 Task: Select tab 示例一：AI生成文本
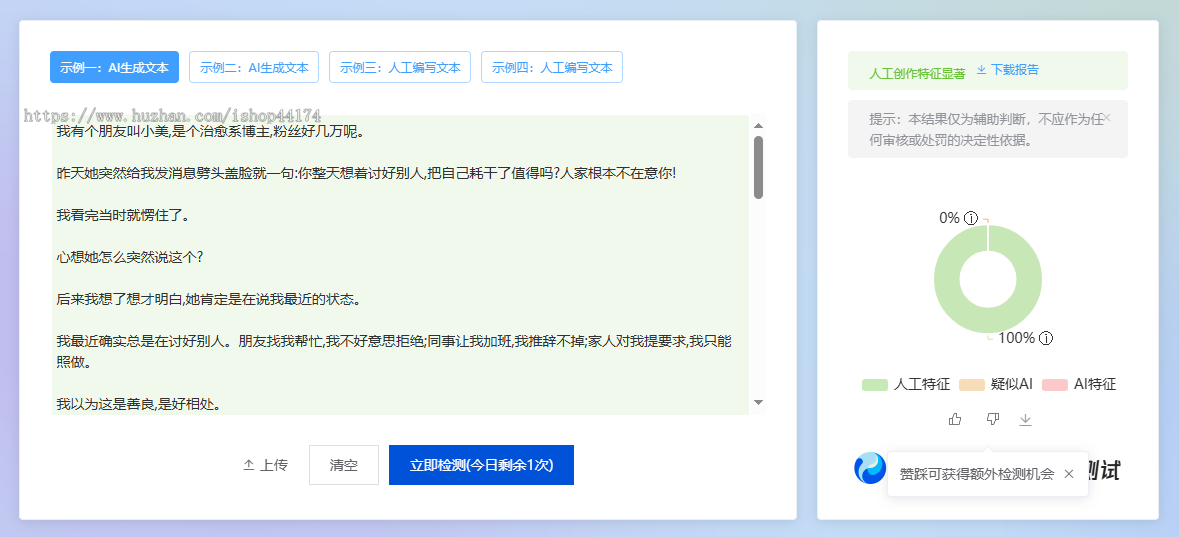[x=114, y=67]
